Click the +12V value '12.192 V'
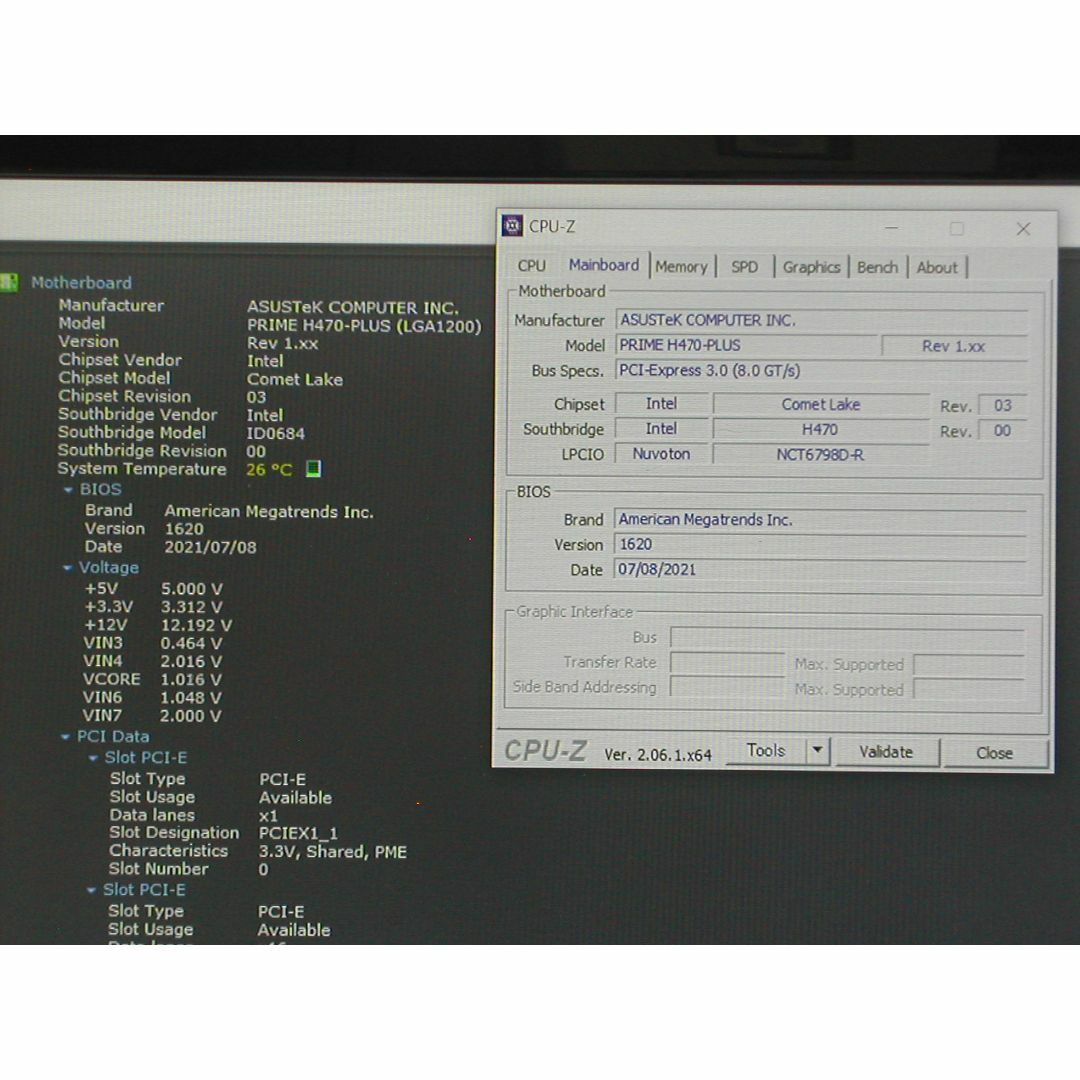Screen dimensions: 1080x1080 point(196,625)
